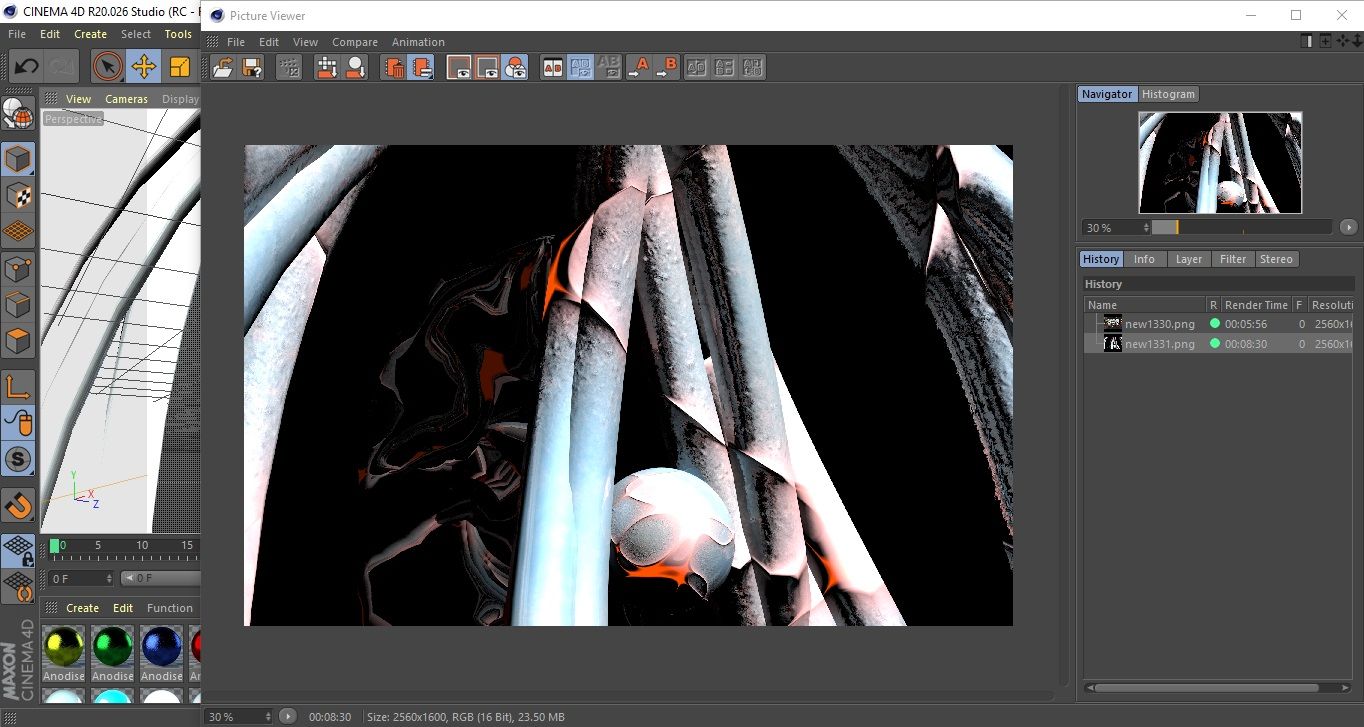Switch to Stereo tab

pyautogui.click(x=1276, y=259)
